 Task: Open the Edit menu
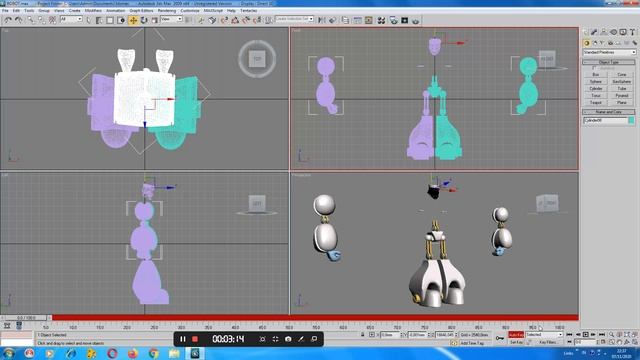point(16,11)
